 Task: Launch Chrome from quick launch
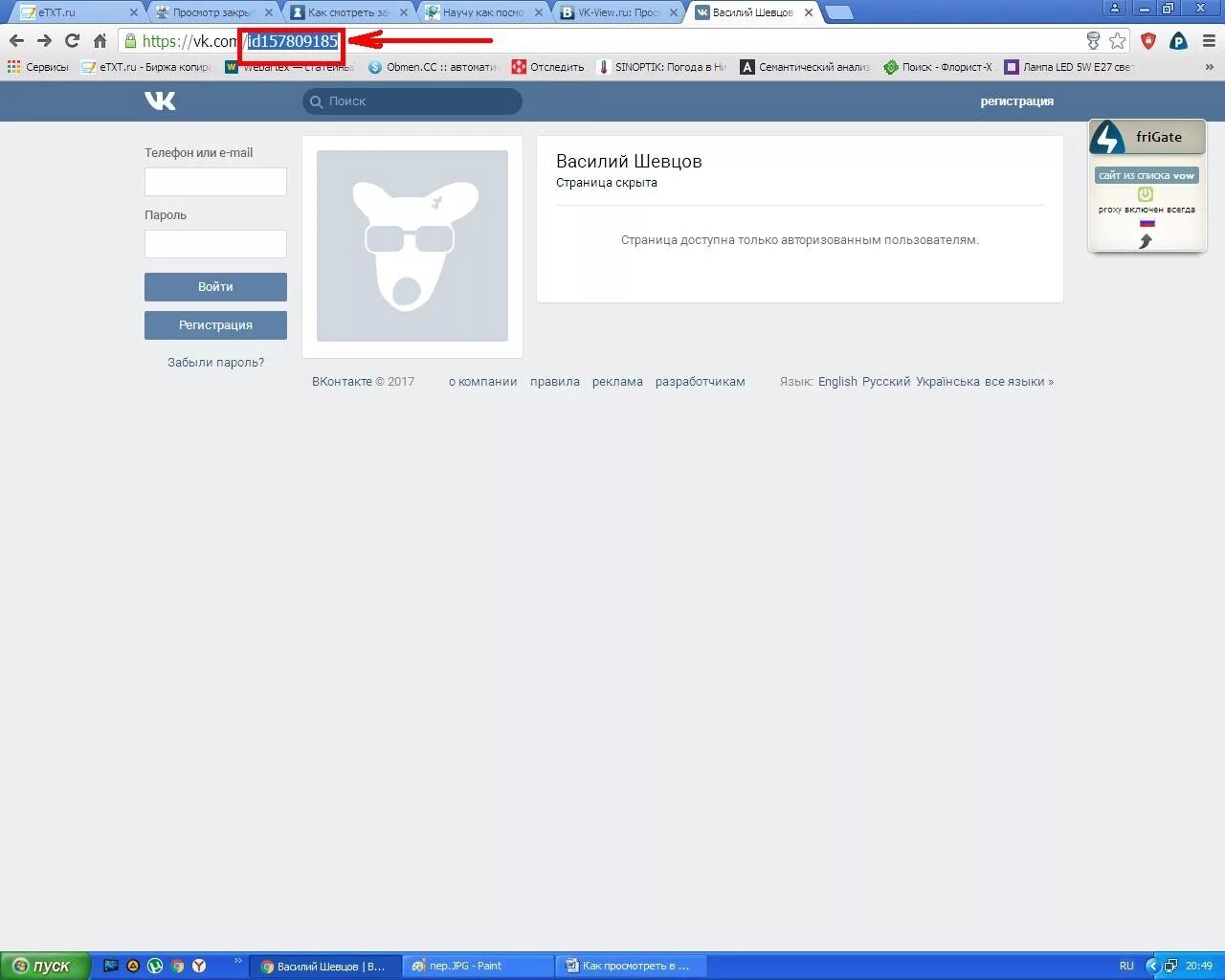point(177,966)
